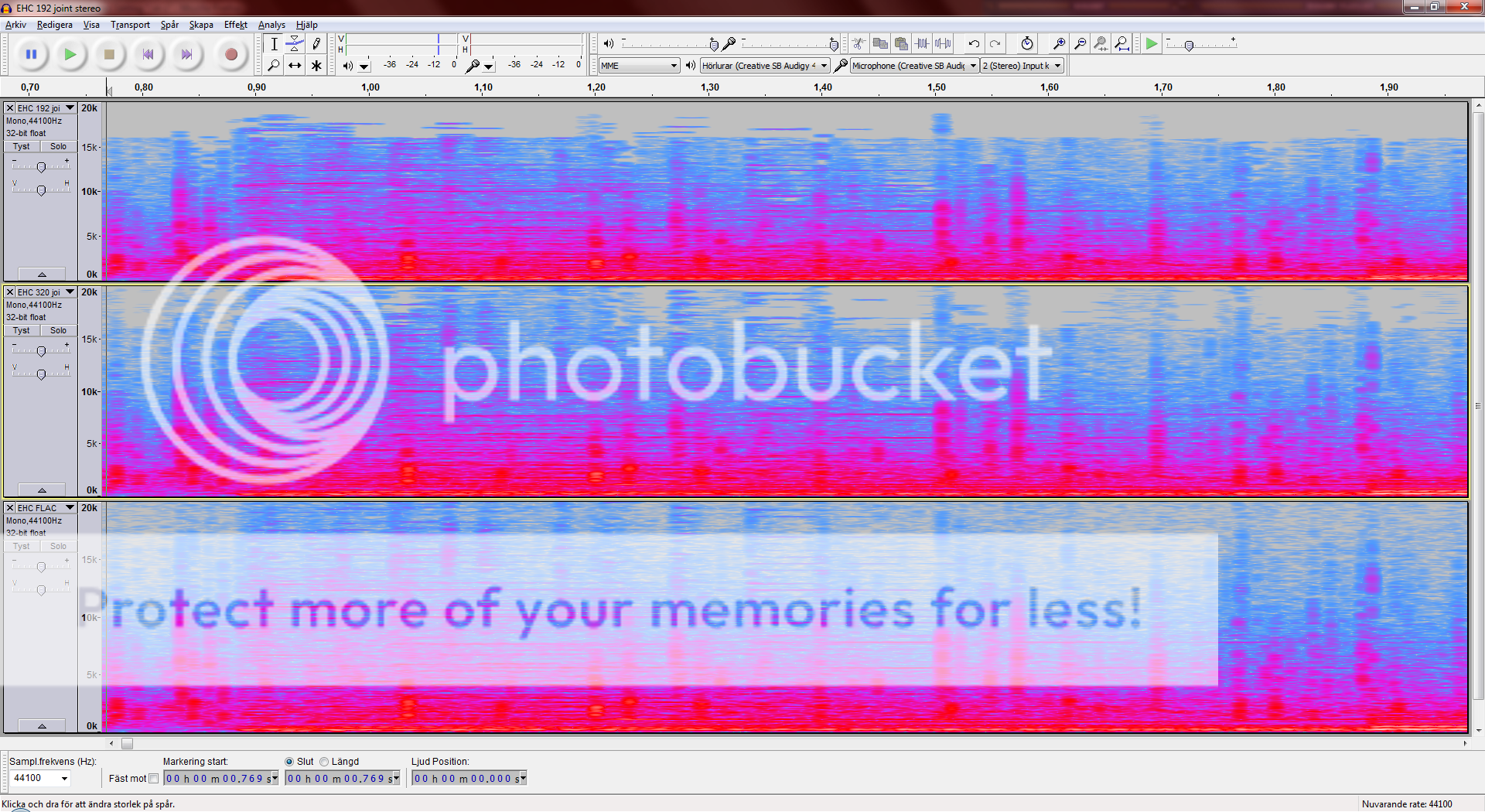This screenshot has height=812, width=1485.
Task: Activate the Multi-tool mode
Action: pyautogui.click(x=316, y=66)
